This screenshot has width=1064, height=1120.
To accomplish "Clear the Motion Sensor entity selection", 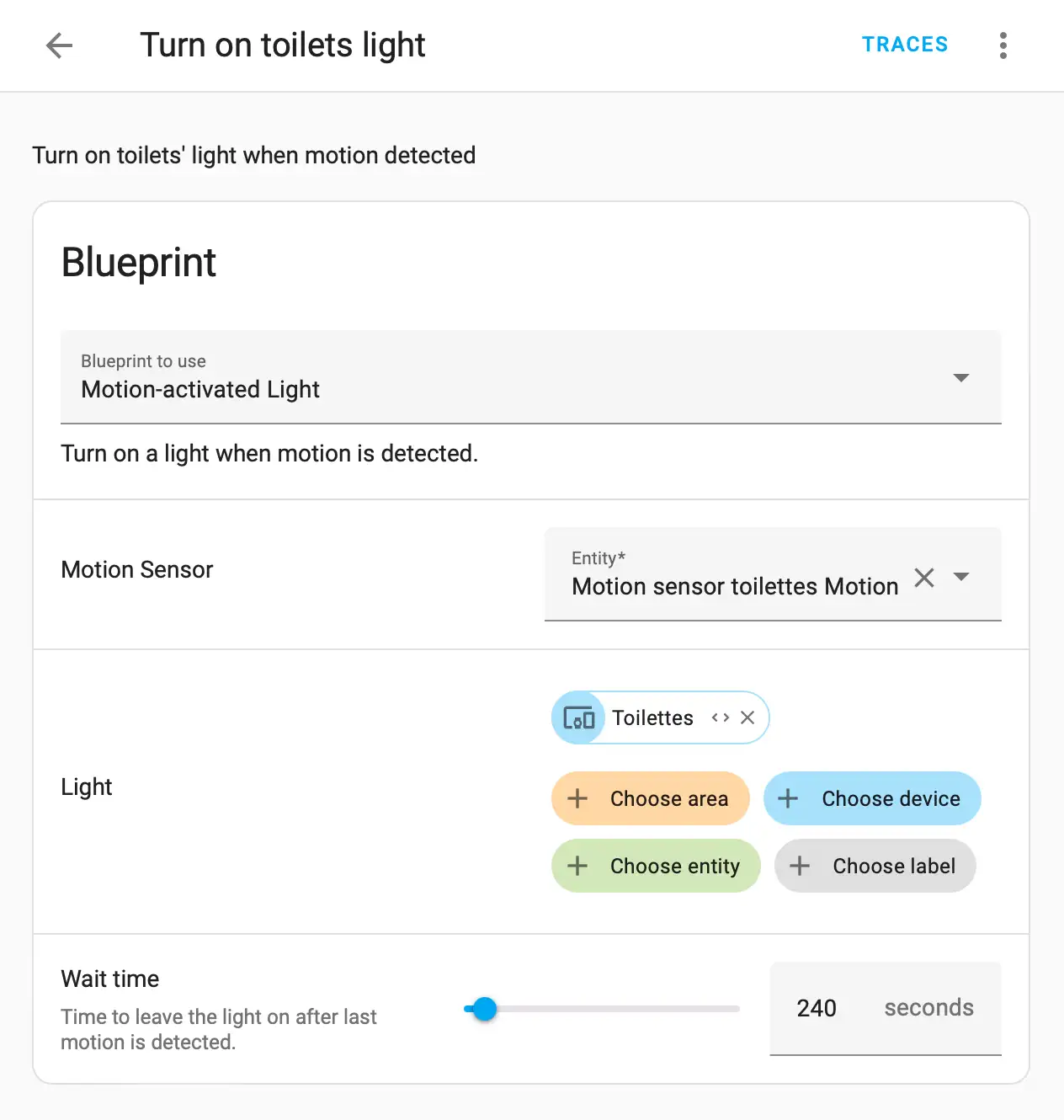I will pyautogui.click(x=924, y=578).
